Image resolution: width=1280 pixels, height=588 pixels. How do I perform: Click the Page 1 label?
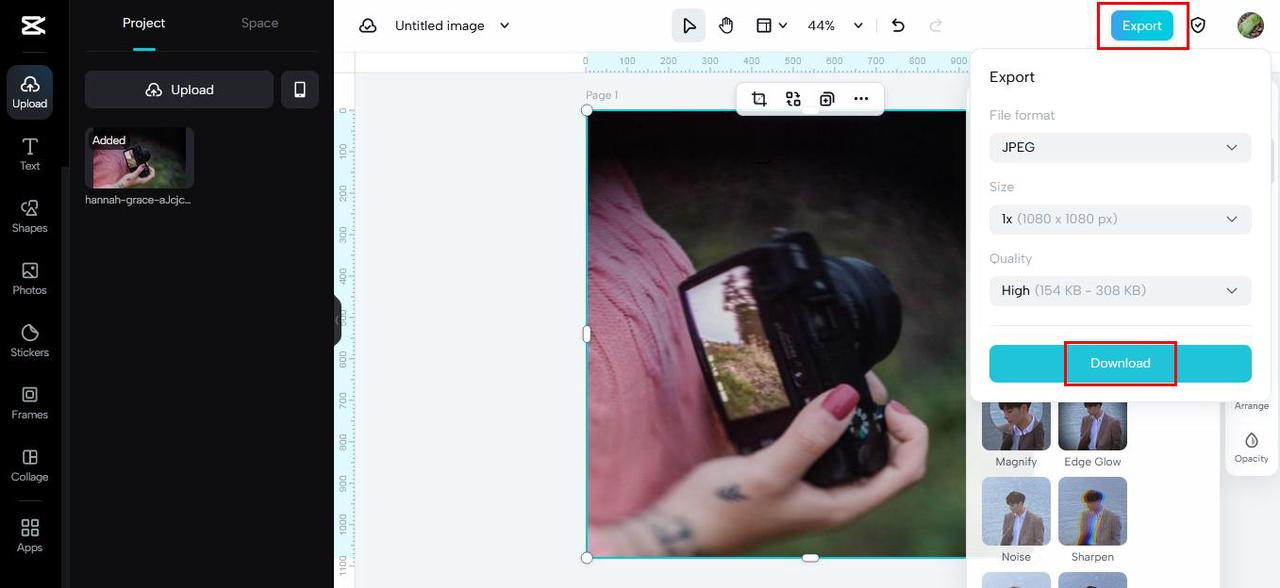pyautogui.click(x=602, y=96)
